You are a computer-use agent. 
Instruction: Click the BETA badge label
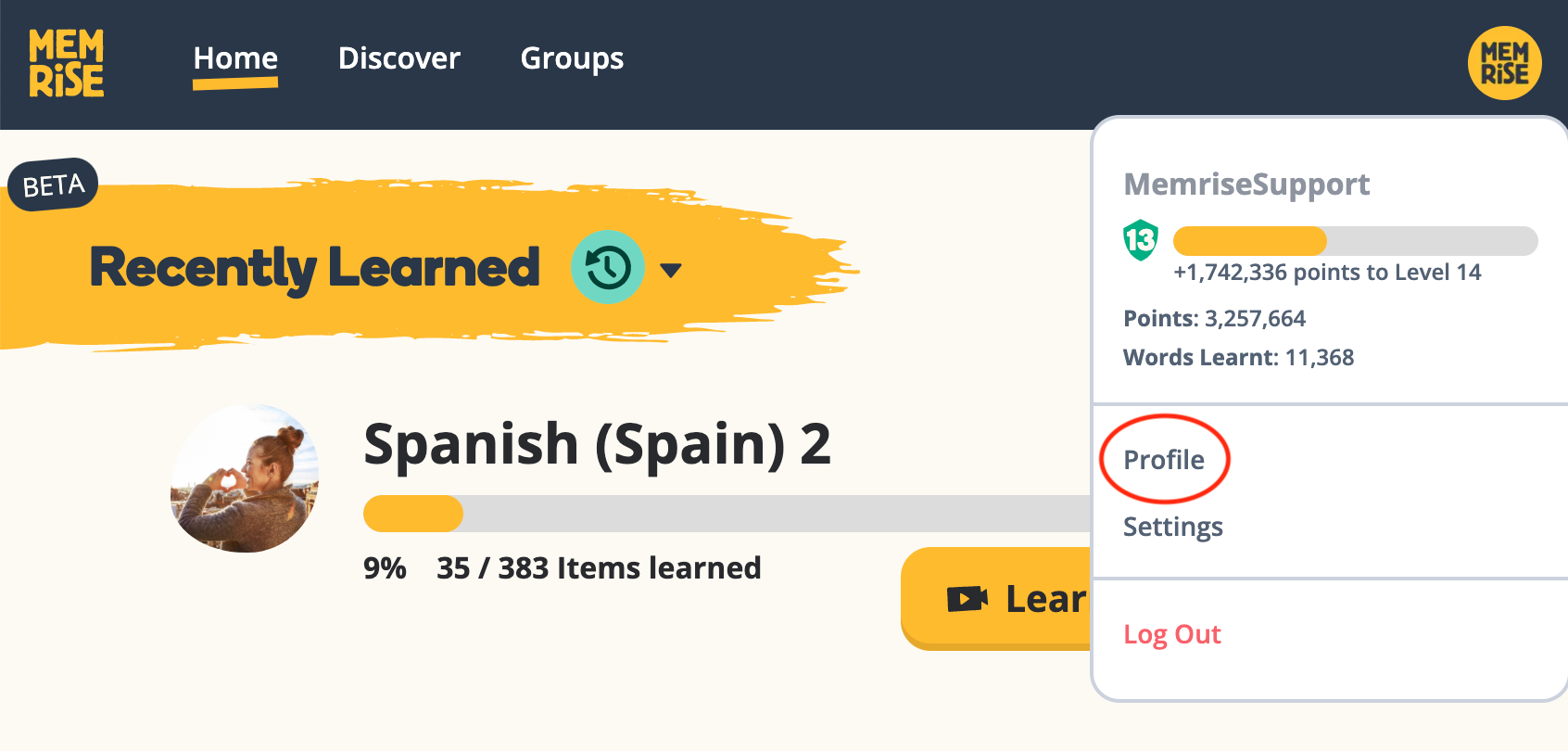click(53, 185)
